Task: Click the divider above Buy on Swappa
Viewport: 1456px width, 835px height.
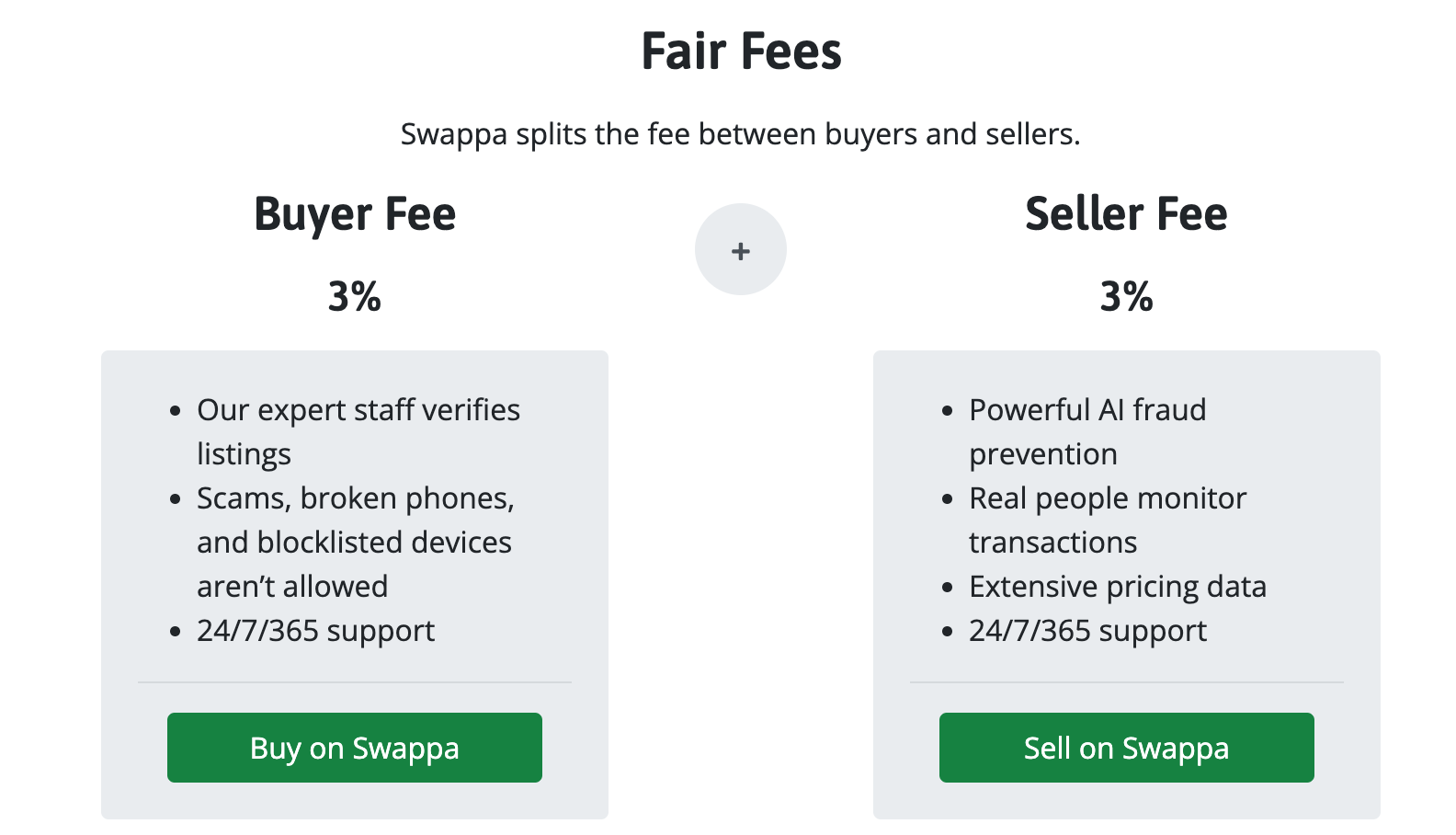Action: point(354,682)
